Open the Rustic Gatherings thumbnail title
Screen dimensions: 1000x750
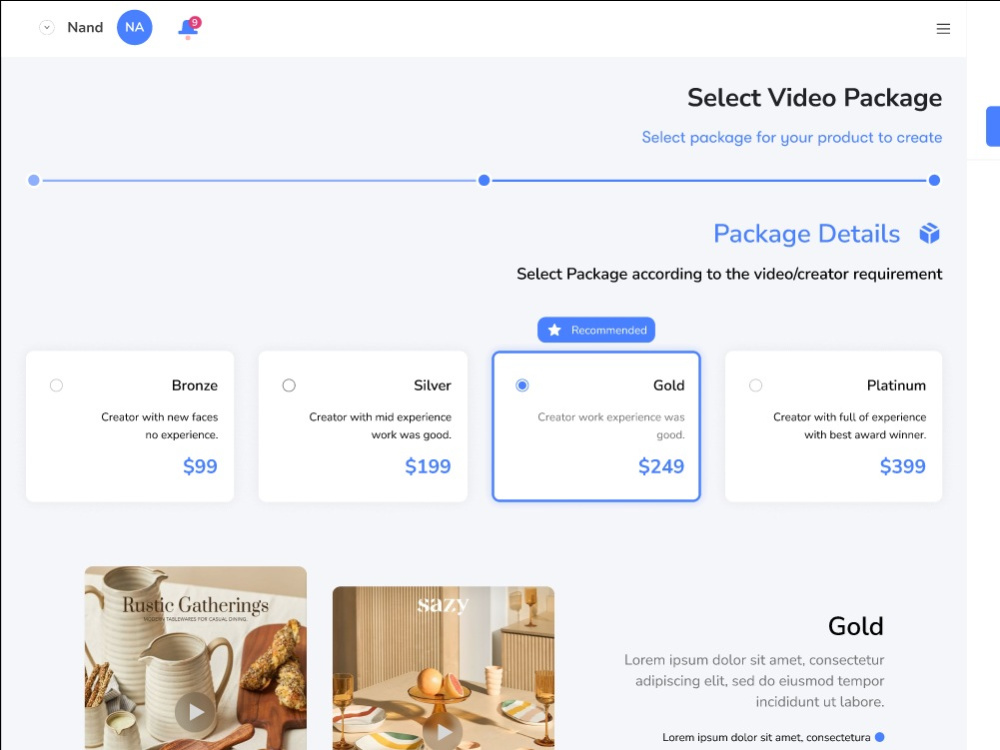coord(196,605)
